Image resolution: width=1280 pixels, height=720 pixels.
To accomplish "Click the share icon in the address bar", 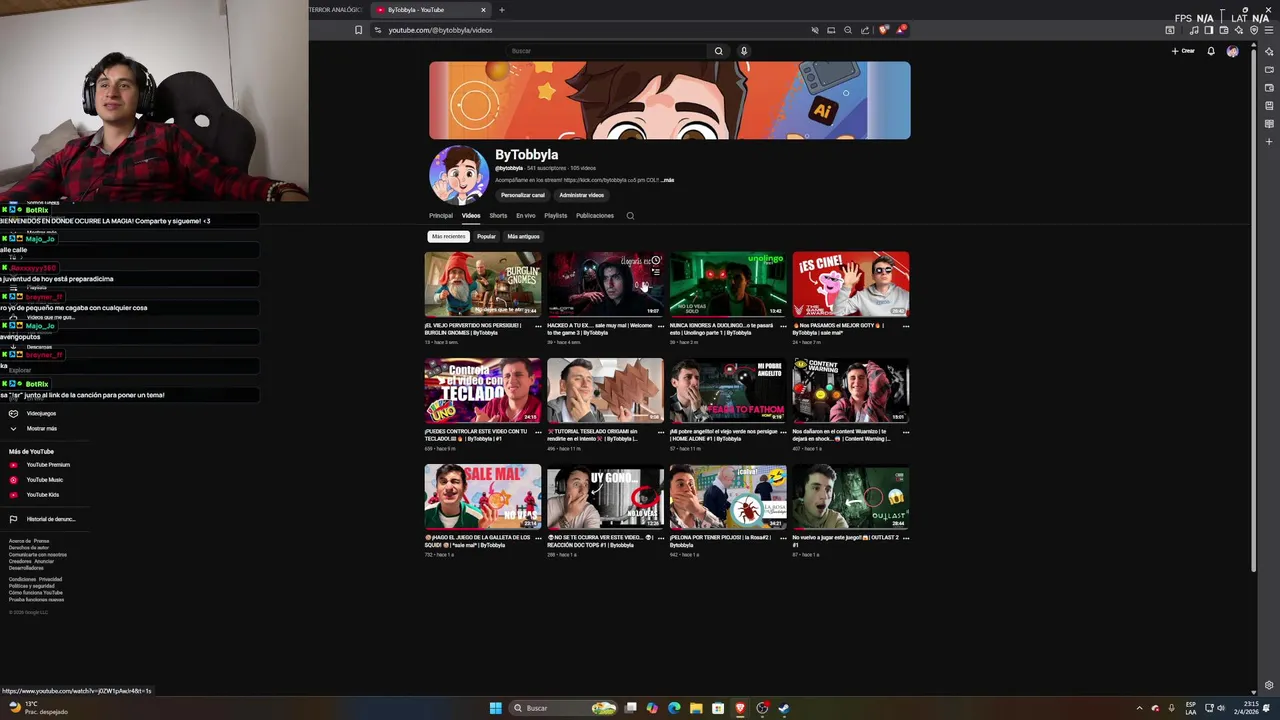I will (x=865, y=30).
